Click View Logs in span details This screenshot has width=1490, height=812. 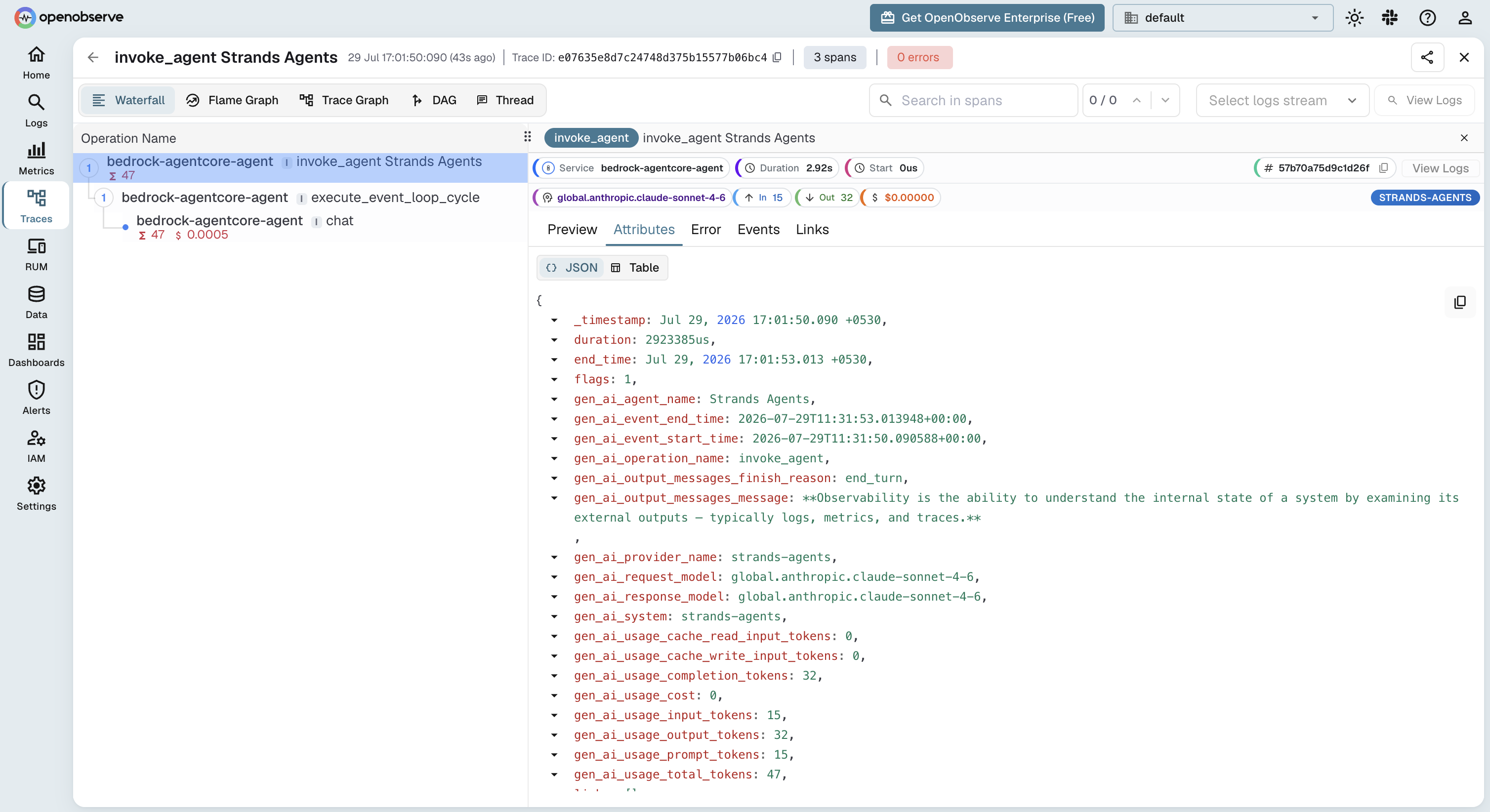tap(1440, 168)
